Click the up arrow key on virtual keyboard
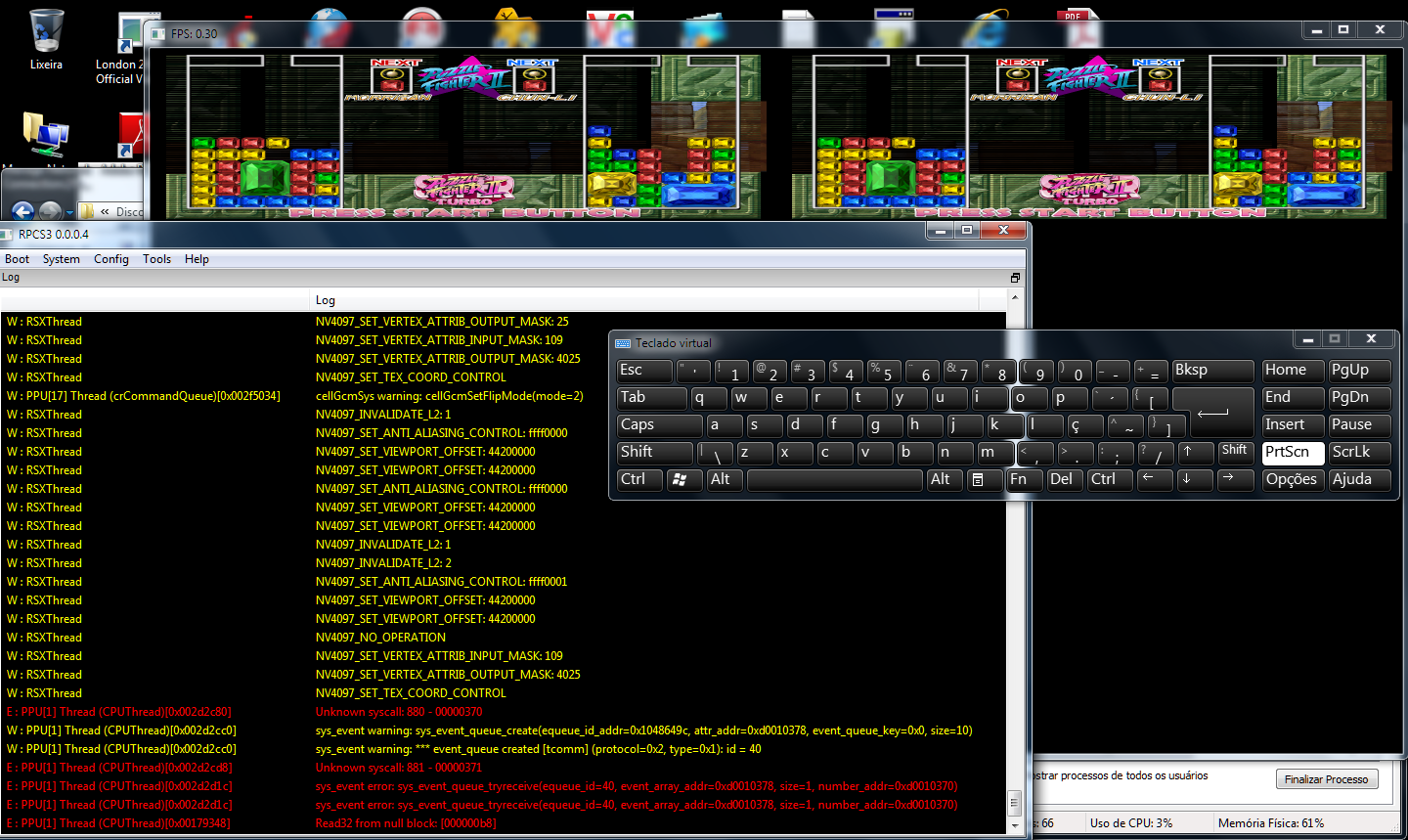The width and height of the screenshot is (1408, 840). click(1195, 453)
